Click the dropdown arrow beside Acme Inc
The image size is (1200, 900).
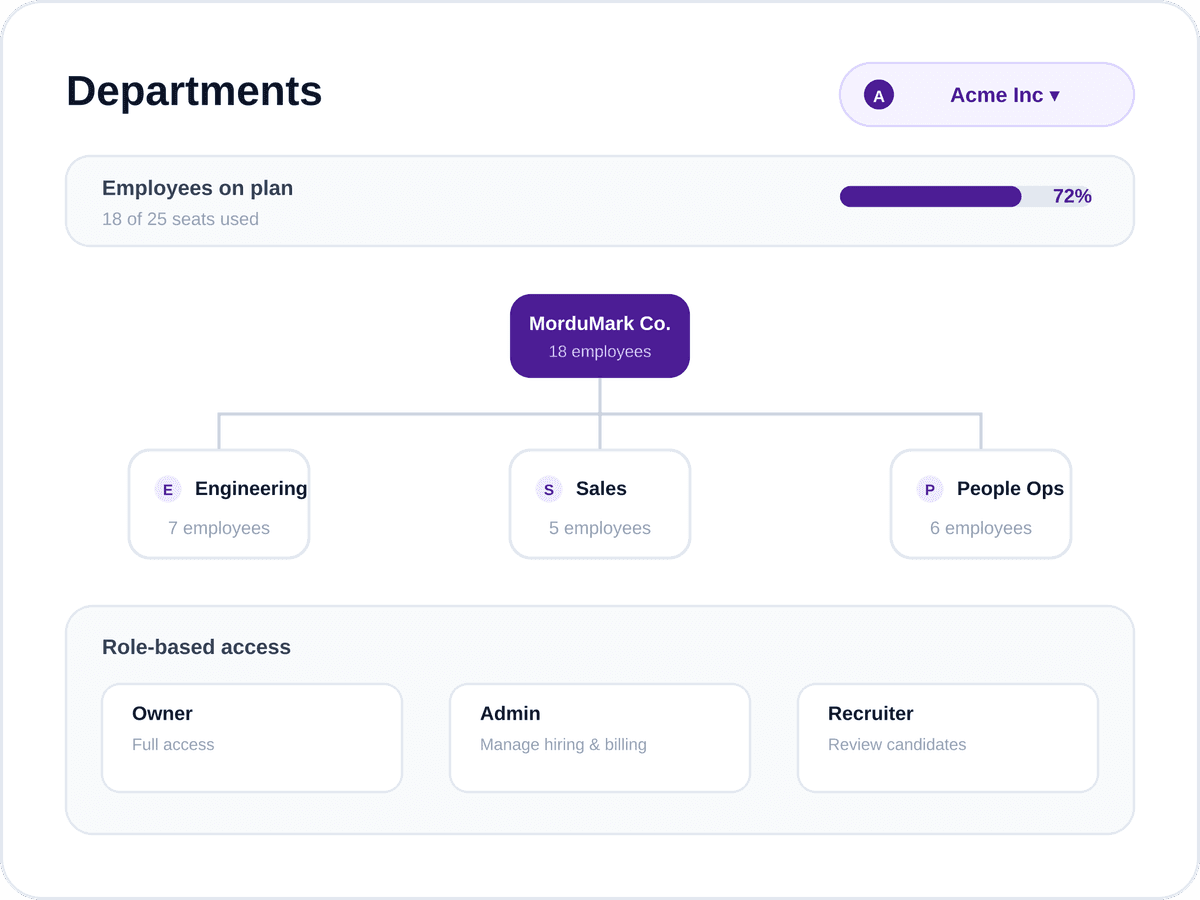tap(1054, 96)
